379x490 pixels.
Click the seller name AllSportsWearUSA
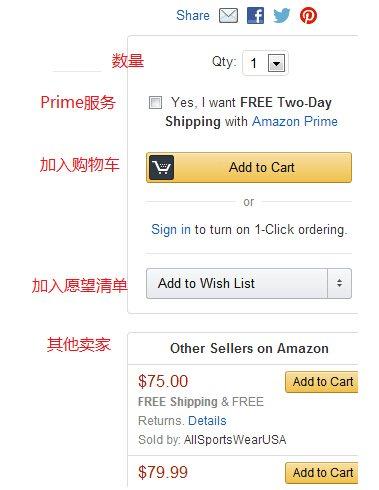point(235,440)
